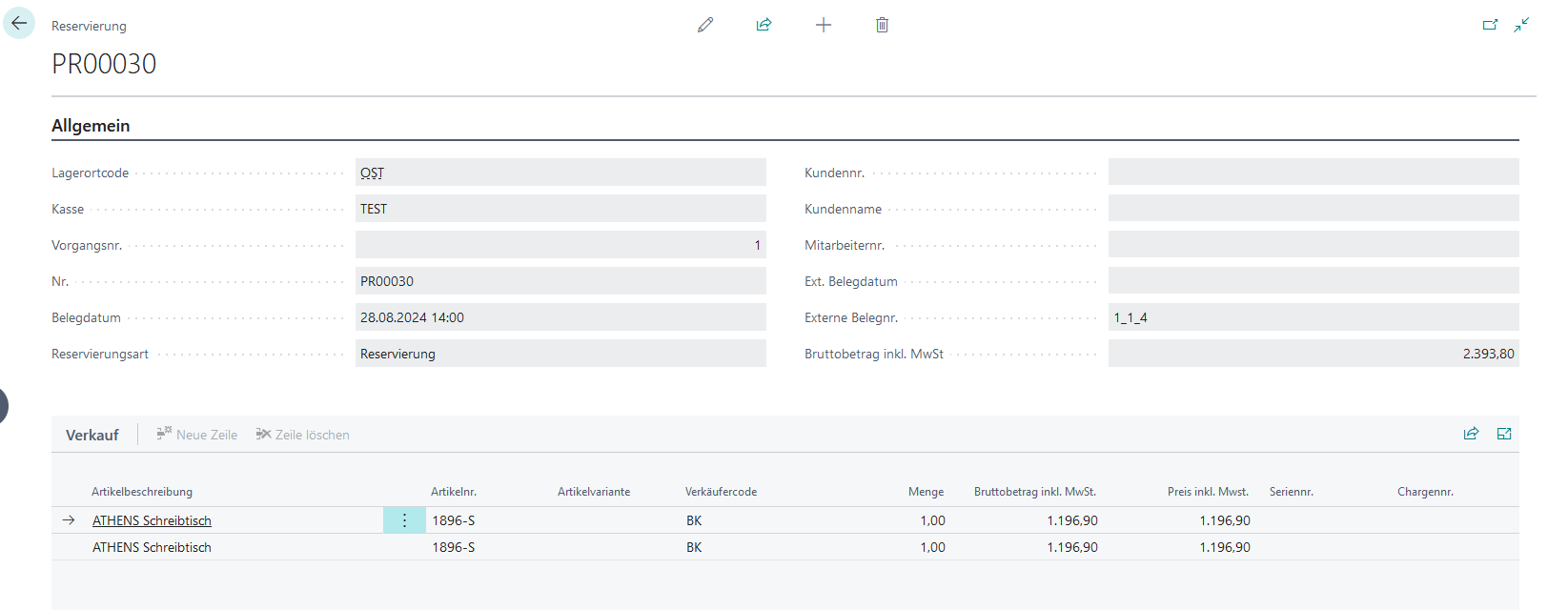1568x610 pixels.
Task: Collapse the Allgemein section header
Action: pos(91,126)
